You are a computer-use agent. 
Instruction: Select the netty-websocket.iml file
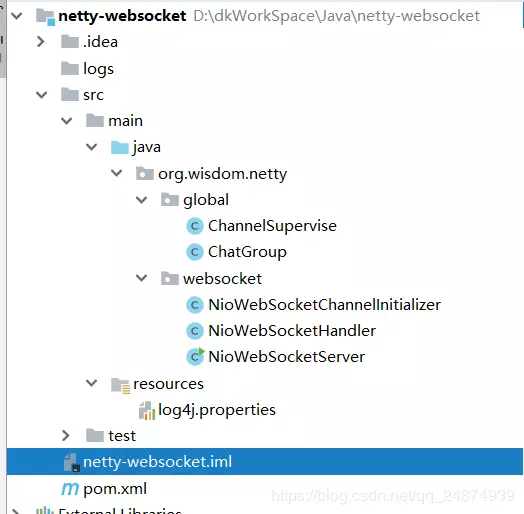pos(265,462)
